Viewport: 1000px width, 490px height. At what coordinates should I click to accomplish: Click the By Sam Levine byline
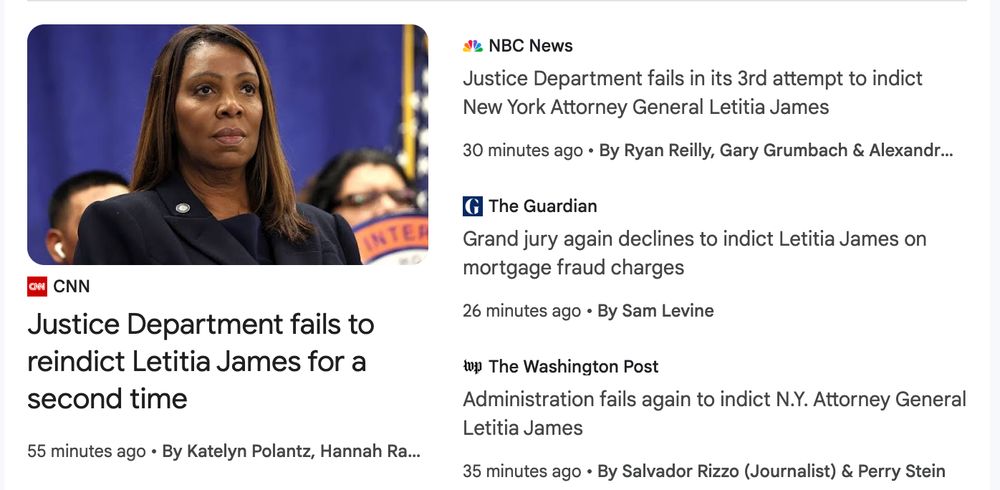pyautogui.click(x=656, y=310)
